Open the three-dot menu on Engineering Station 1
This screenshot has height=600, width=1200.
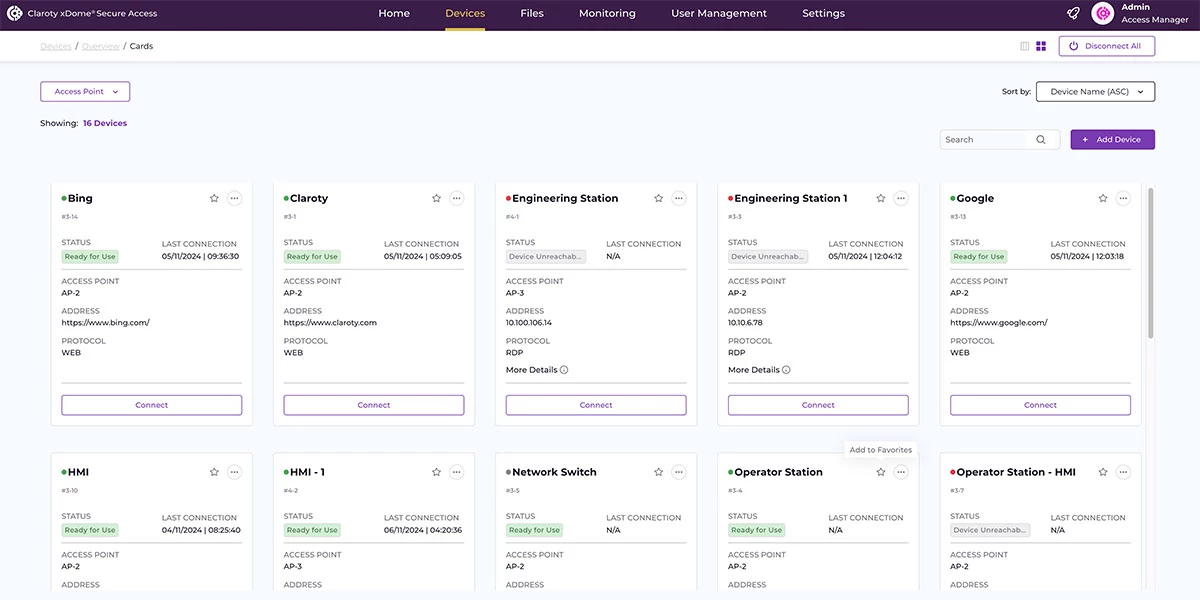click(x=901, y=198)
